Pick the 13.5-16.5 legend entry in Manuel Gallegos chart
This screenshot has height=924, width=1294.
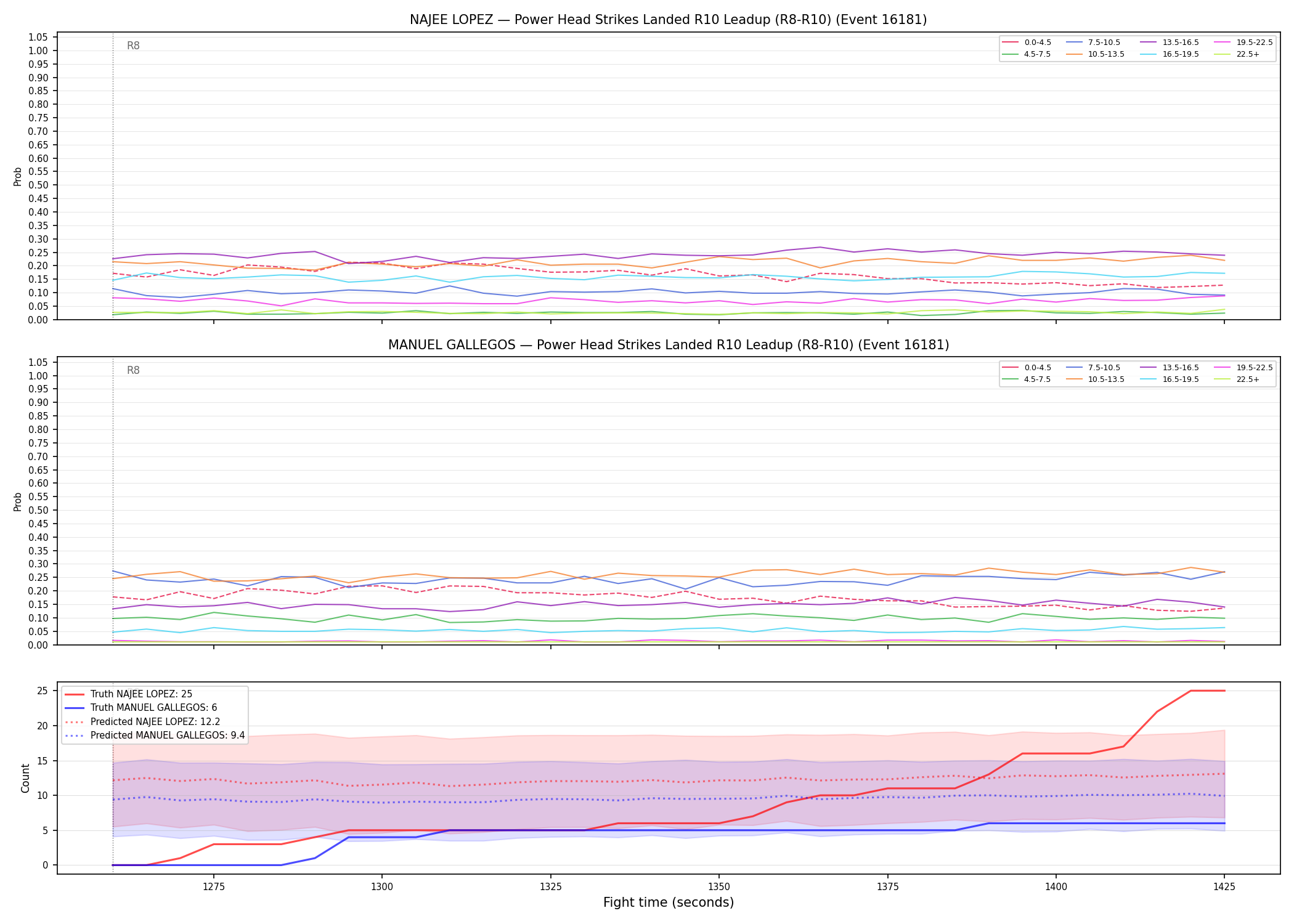point(1170,368)
